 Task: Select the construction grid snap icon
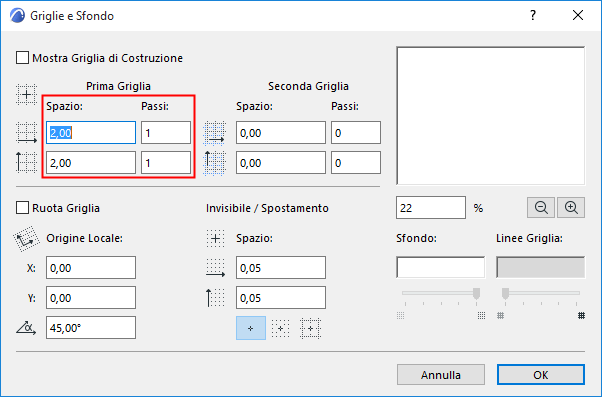pos(310,328)
